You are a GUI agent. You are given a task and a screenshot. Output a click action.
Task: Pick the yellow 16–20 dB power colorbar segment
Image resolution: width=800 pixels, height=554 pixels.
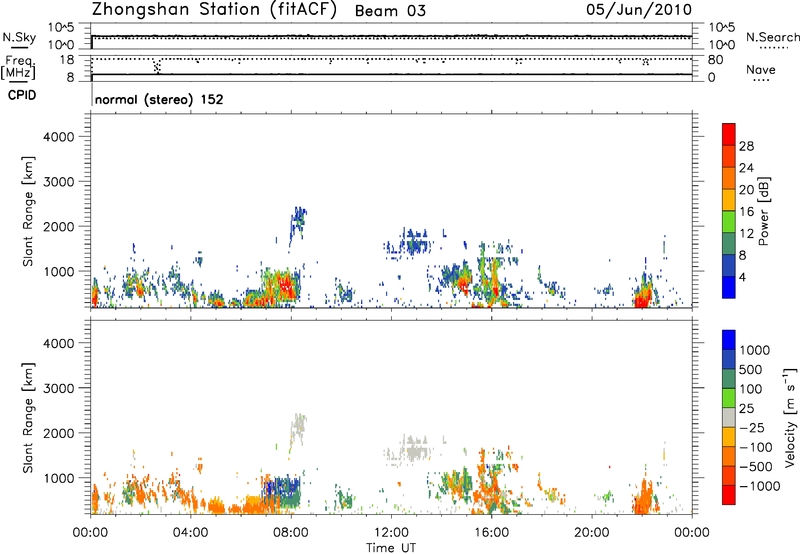point(729,199)
